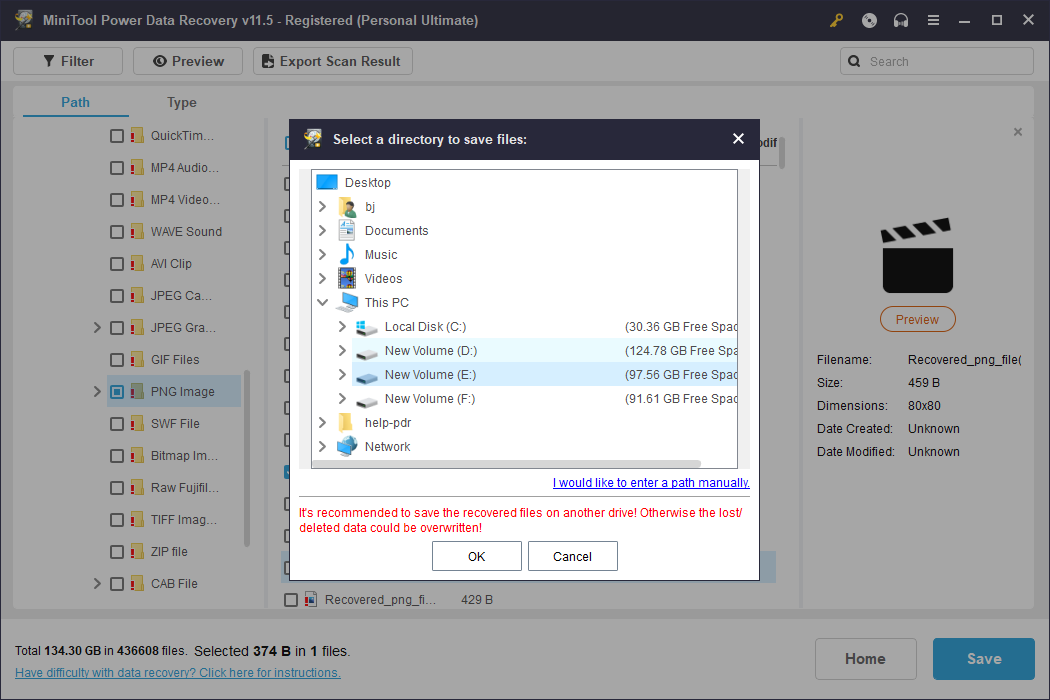Click the file type tree vertical scrollbar
The width and height of the screenshot is (1050, 700).
[x=246, y=458]
